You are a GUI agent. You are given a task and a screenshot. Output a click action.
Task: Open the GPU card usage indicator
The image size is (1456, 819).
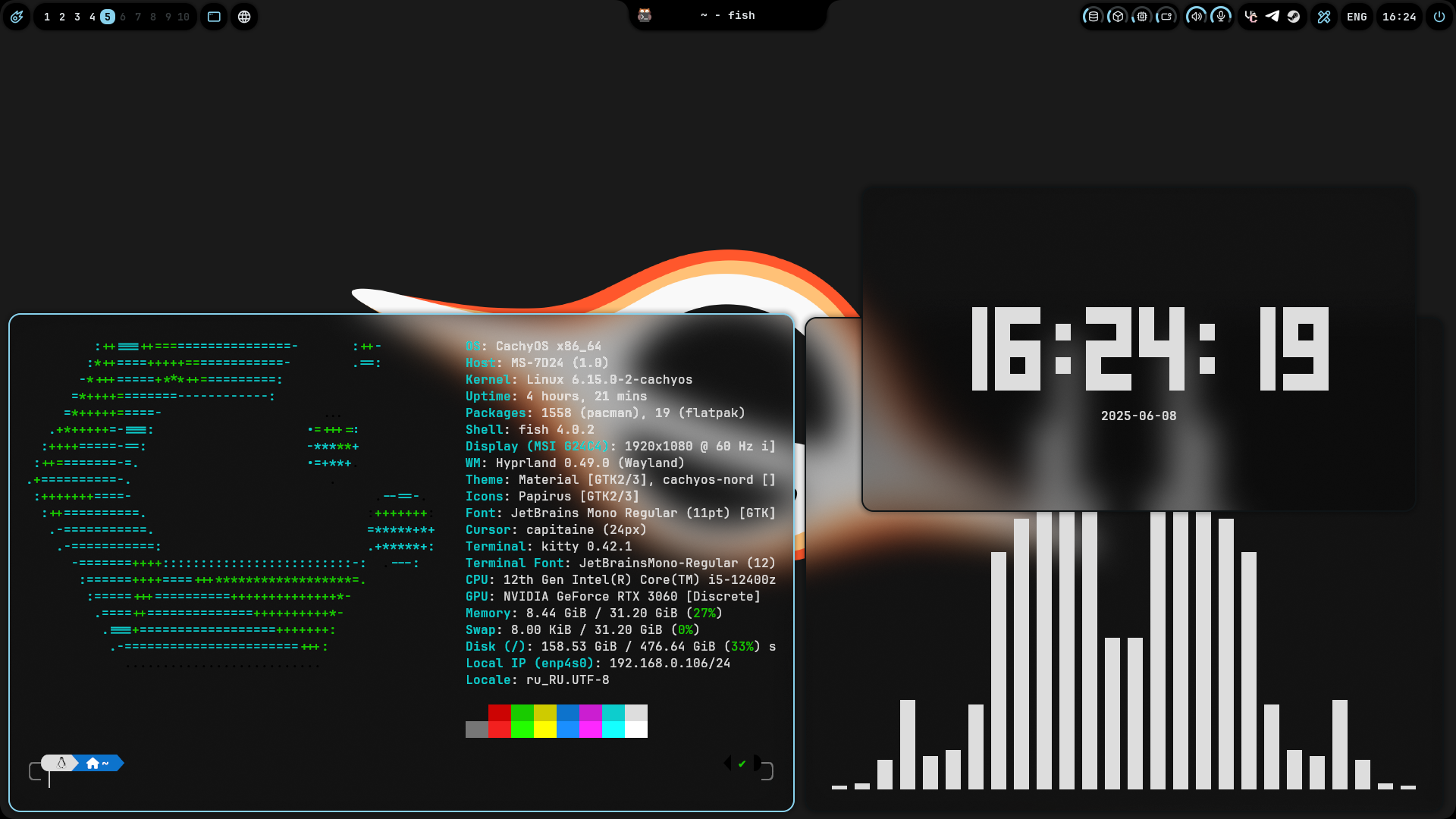pyautogui.click(x=1166, y=17)
